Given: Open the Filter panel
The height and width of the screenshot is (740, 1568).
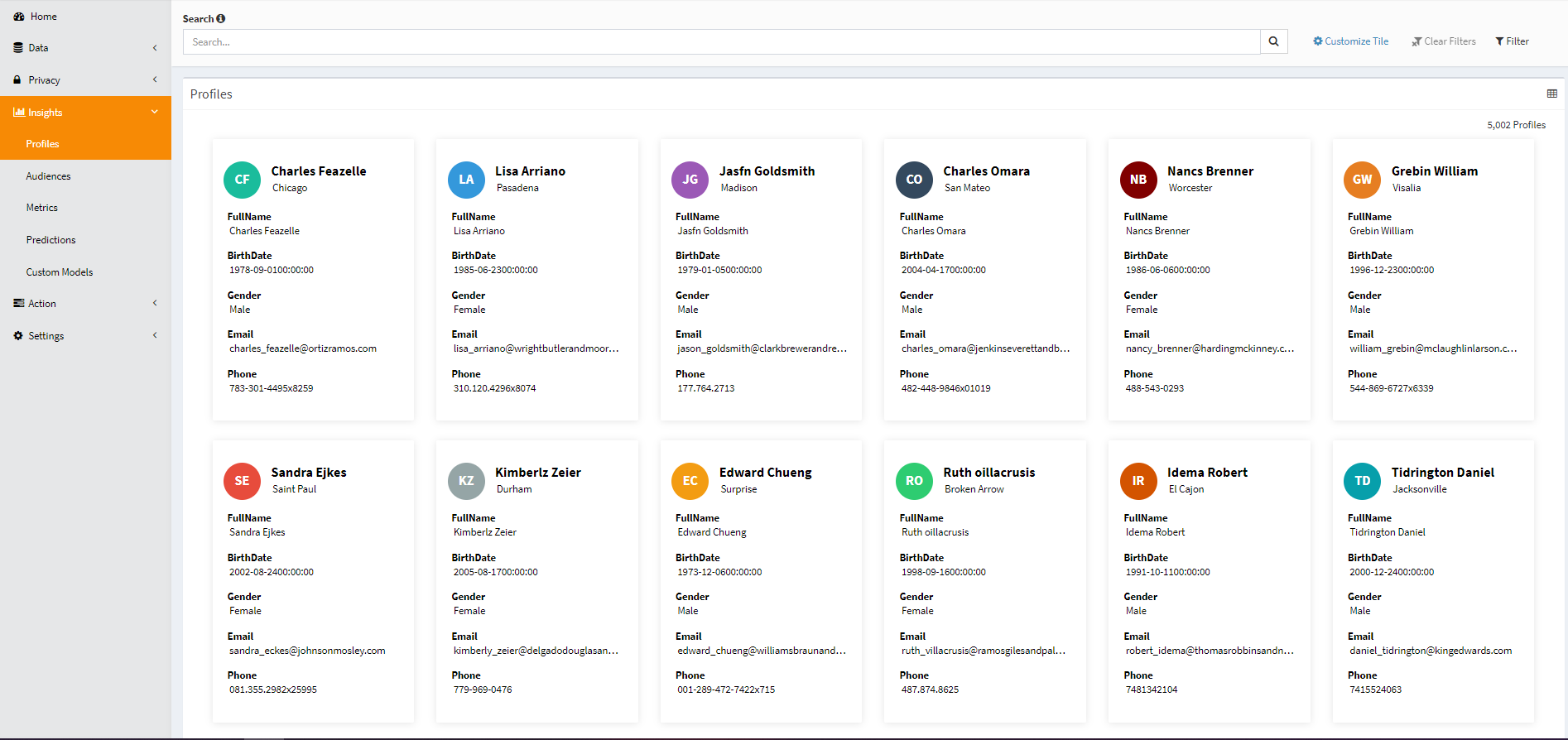Looking at the screenshot, I should click(1512, 41).
